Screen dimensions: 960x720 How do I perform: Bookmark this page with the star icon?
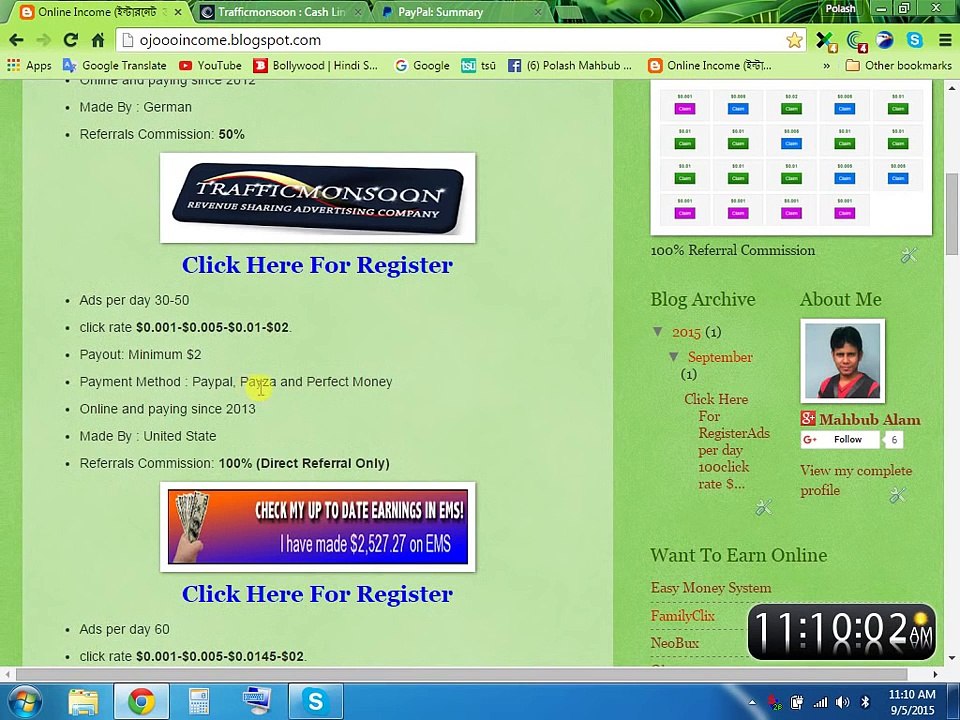click(x=794, y=40)
